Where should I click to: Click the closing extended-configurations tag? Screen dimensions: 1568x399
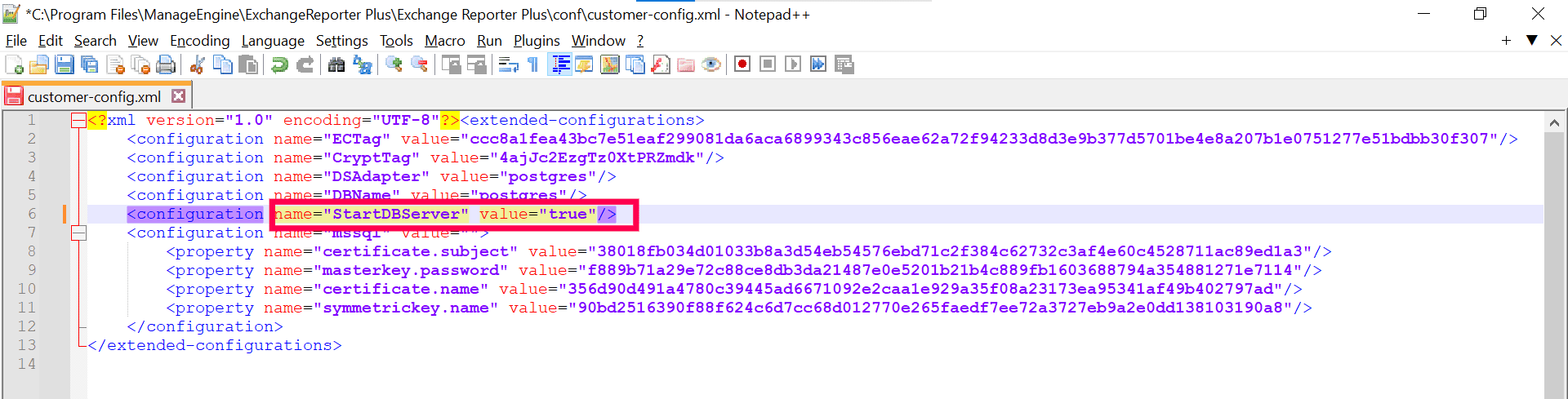click(x=215, y=345)
